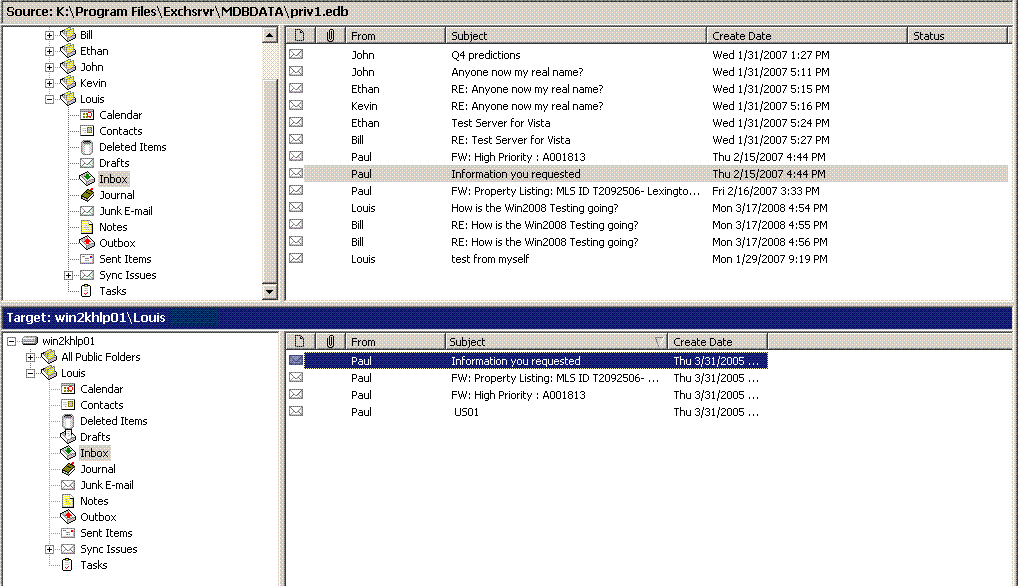Screen dimensions: 1018x586
Task: Click the Notes icon in target tree
Action: [68, 501]
